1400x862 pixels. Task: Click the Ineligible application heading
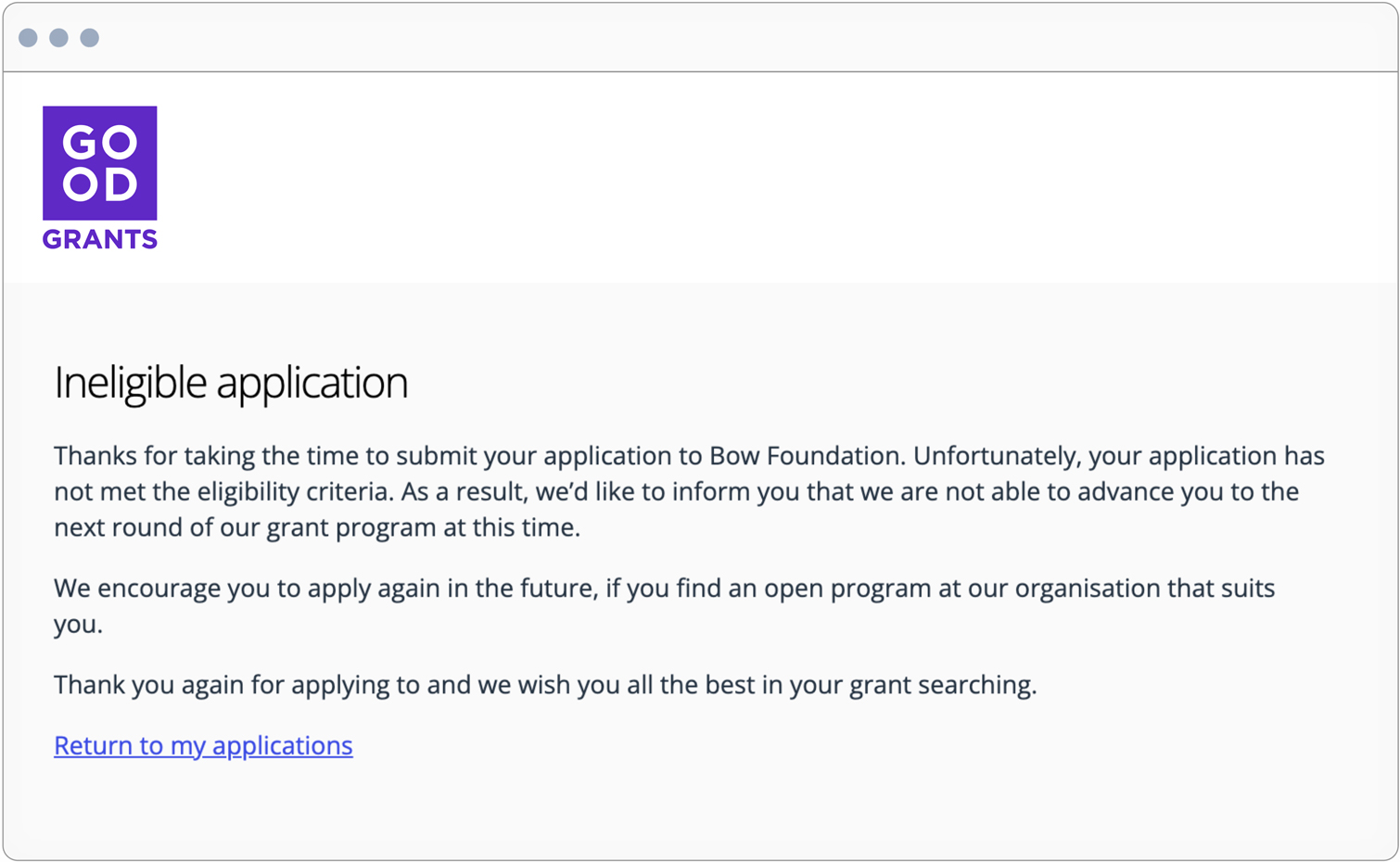tap(231, 382)
